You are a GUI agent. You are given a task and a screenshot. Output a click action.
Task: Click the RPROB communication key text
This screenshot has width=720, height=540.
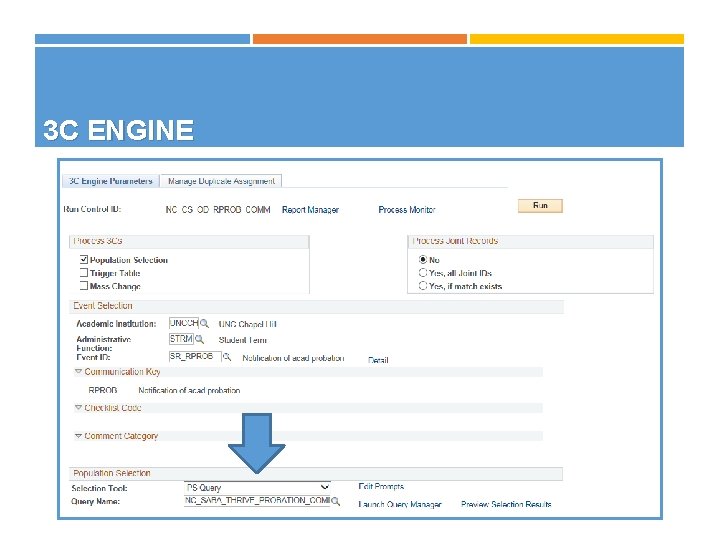[x=103, y=390]
